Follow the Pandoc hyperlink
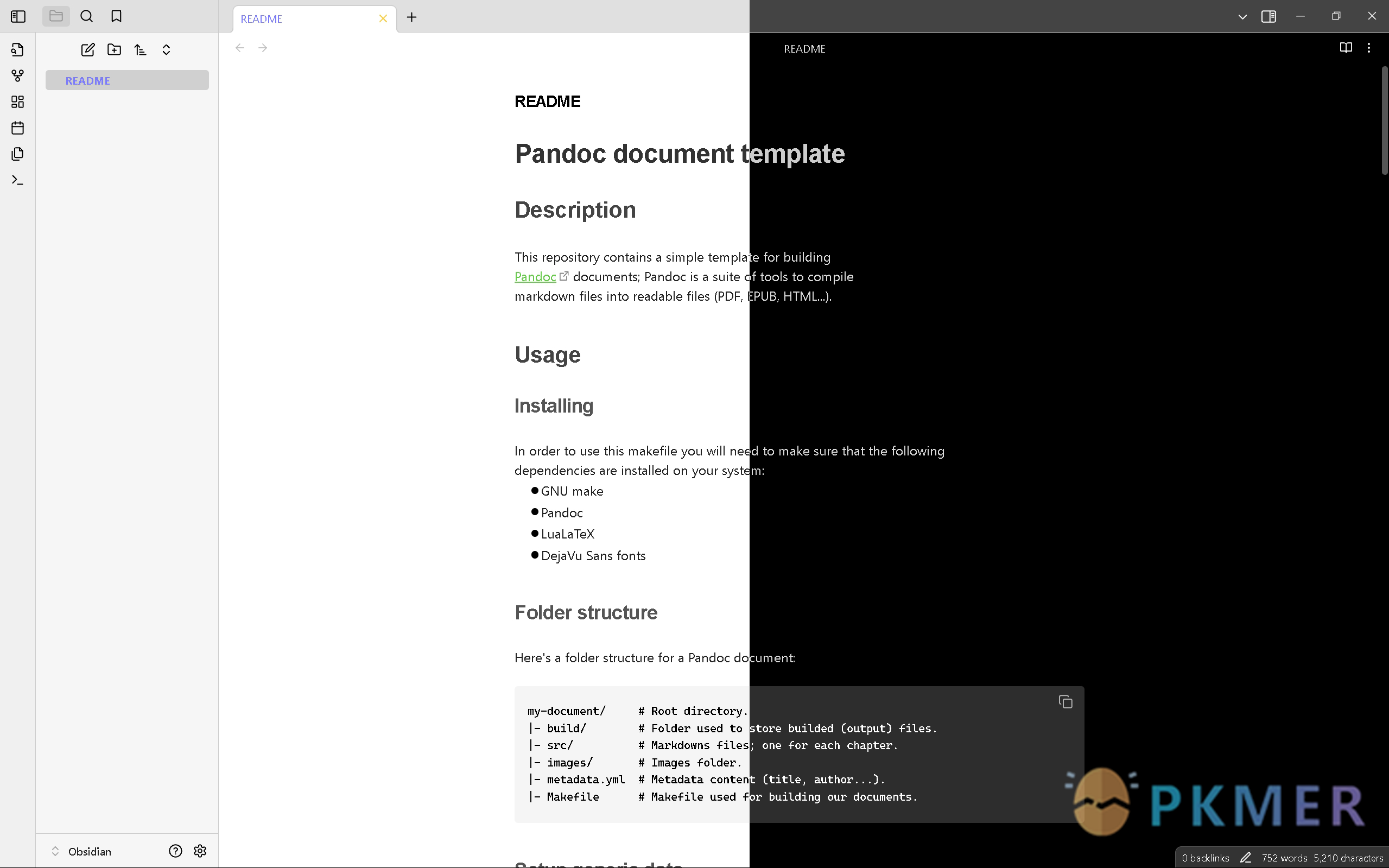The image size is (1389, 868). click(x=535, y=277)
